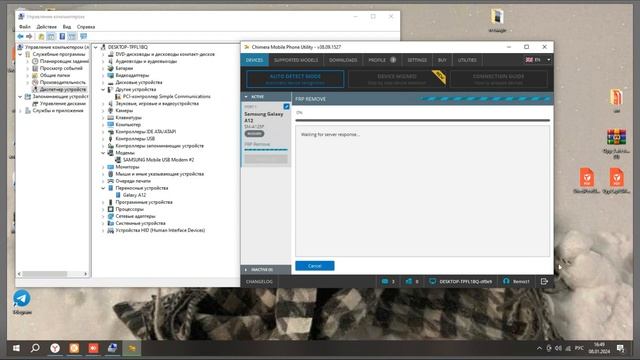This screenshot has height=360, width=640.
Task: Open Yandex browser from the taskbar
Action: 55,348
